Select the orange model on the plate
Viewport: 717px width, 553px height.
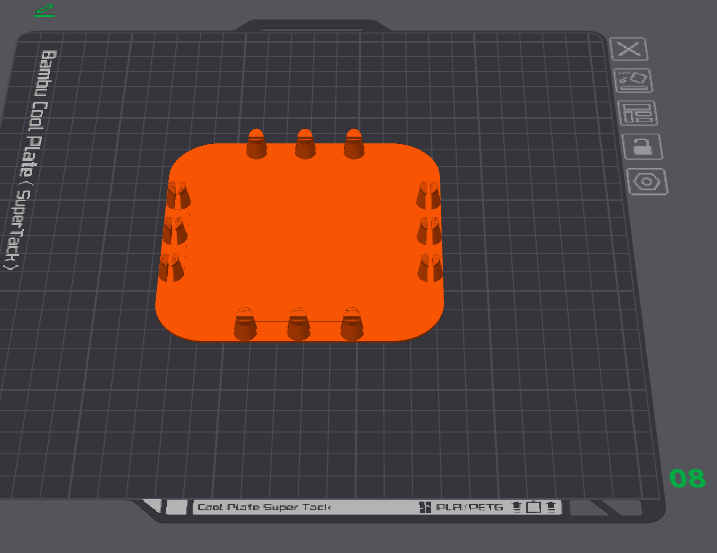(300, 242)
